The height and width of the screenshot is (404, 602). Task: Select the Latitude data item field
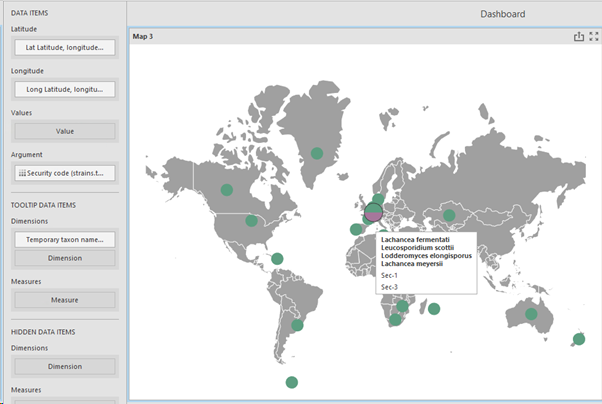[64, 47]
